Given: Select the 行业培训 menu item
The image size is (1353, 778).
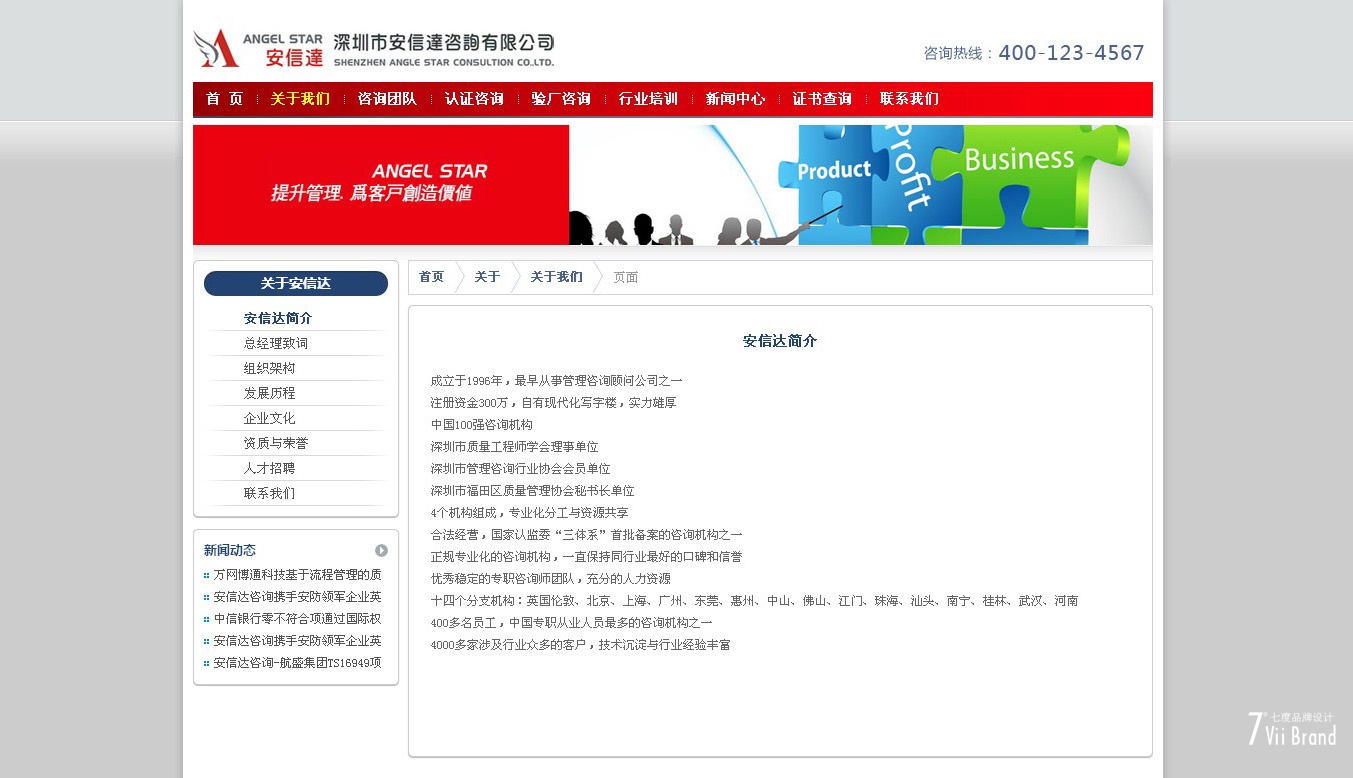Looking at the screenshot, I should coord(648,99).
